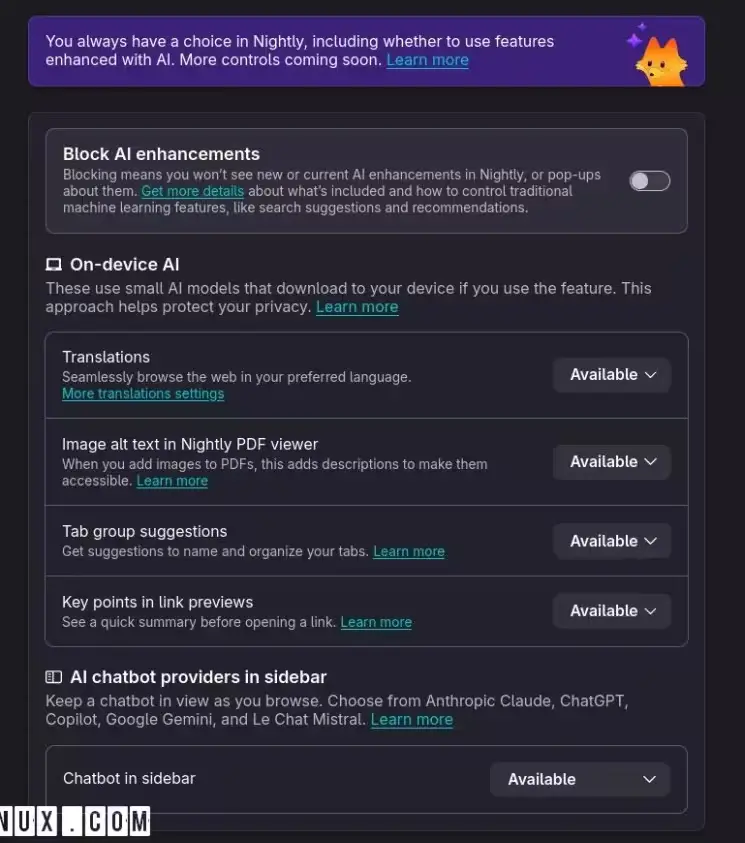Open Learn more link in purple banner
The image size is (745, 843).
[427, 60]
